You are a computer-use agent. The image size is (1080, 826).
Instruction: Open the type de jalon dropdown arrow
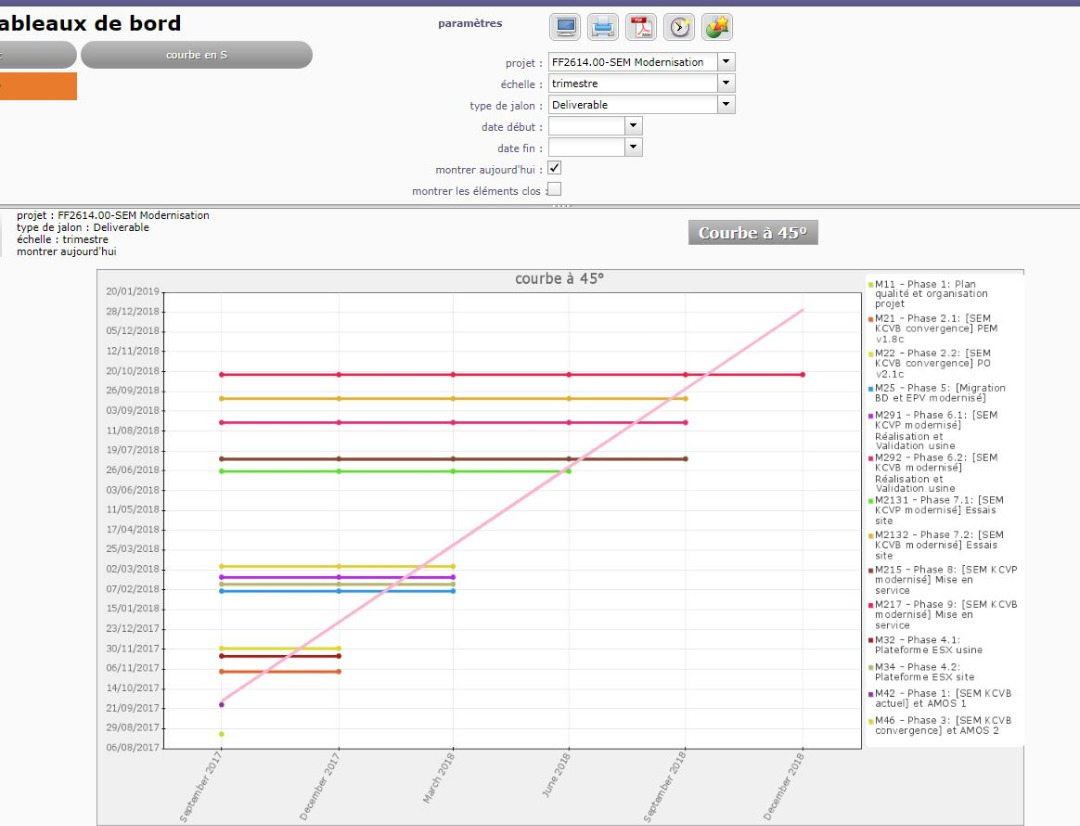click(x=726, y=105)
